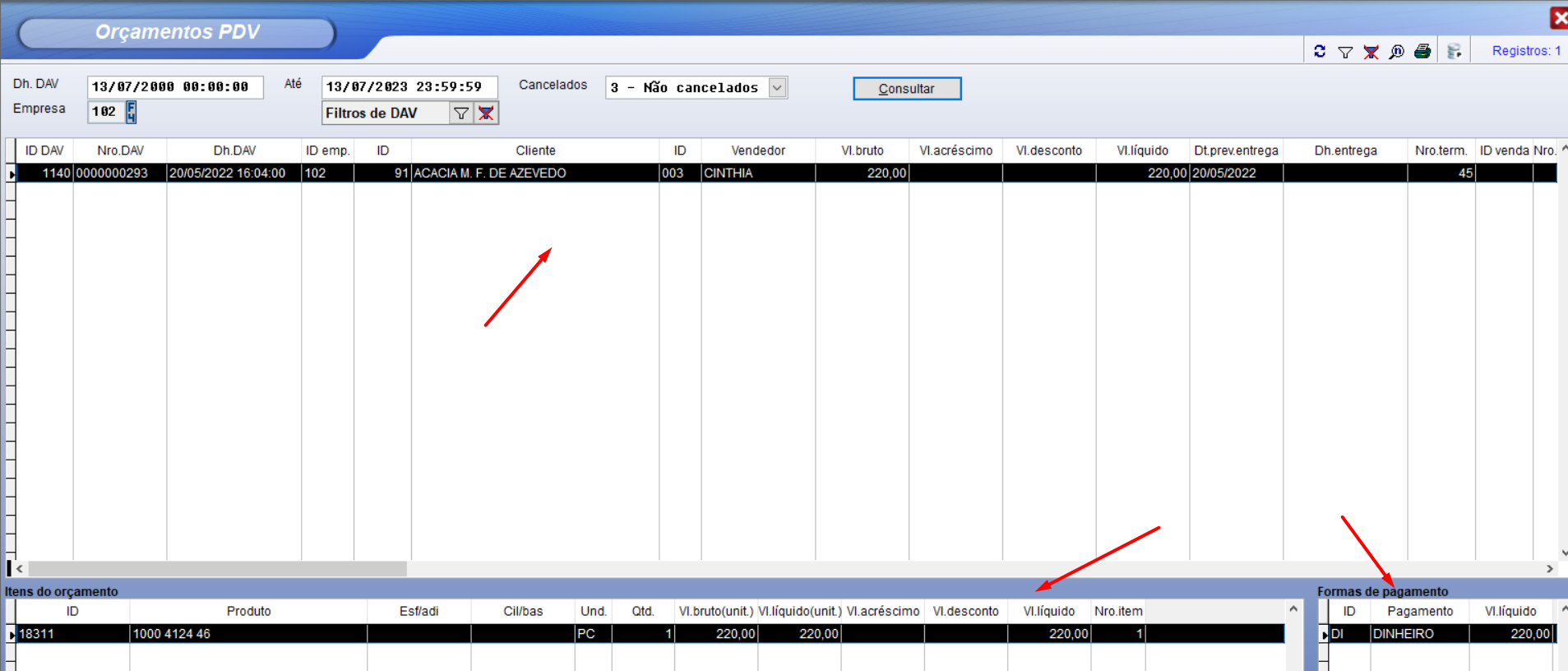Click the Nro.DAV column header
Screen dimensions: 1568x671
click(120, 150)
